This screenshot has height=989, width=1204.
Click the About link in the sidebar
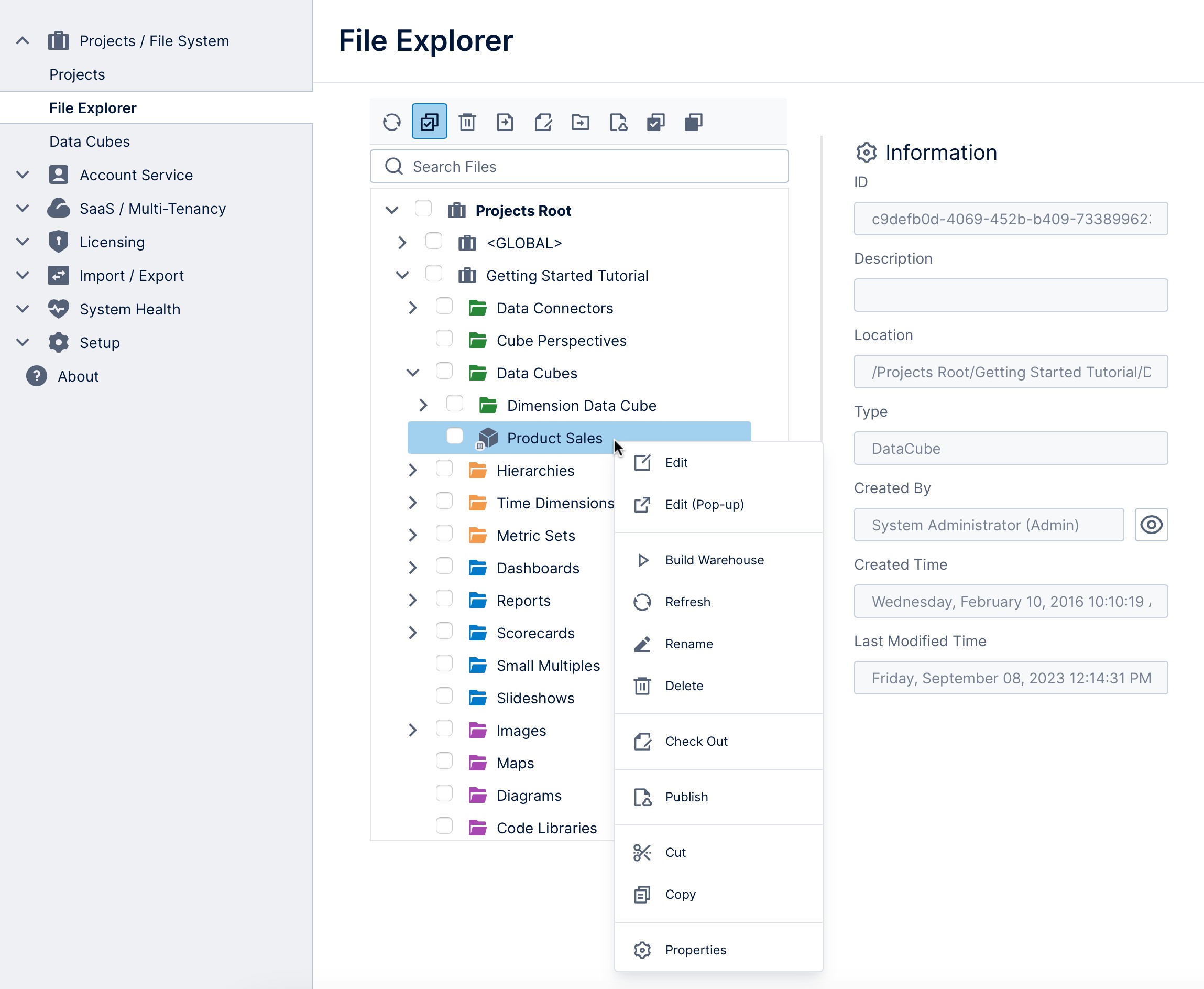pyautogui.click(x=78, y=376)
